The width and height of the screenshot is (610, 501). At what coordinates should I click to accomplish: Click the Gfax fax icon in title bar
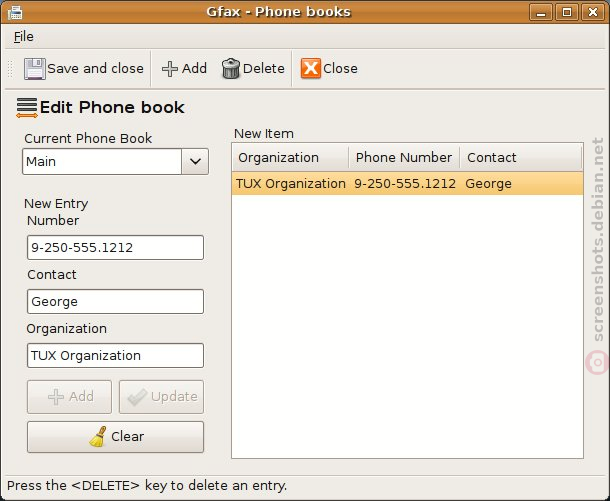click(x=15, y=12)
